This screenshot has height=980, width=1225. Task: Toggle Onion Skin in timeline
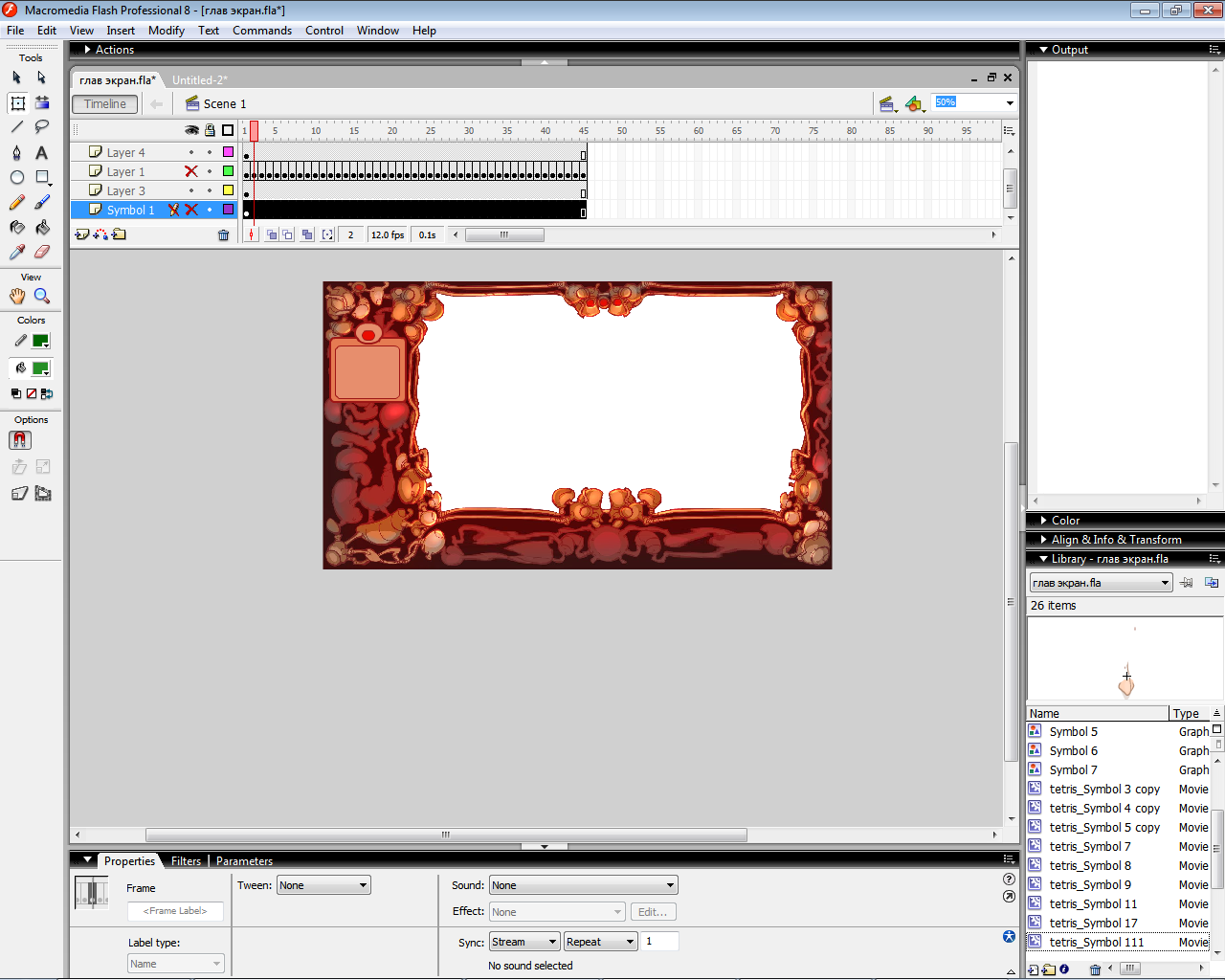click(x=272, y=234)
